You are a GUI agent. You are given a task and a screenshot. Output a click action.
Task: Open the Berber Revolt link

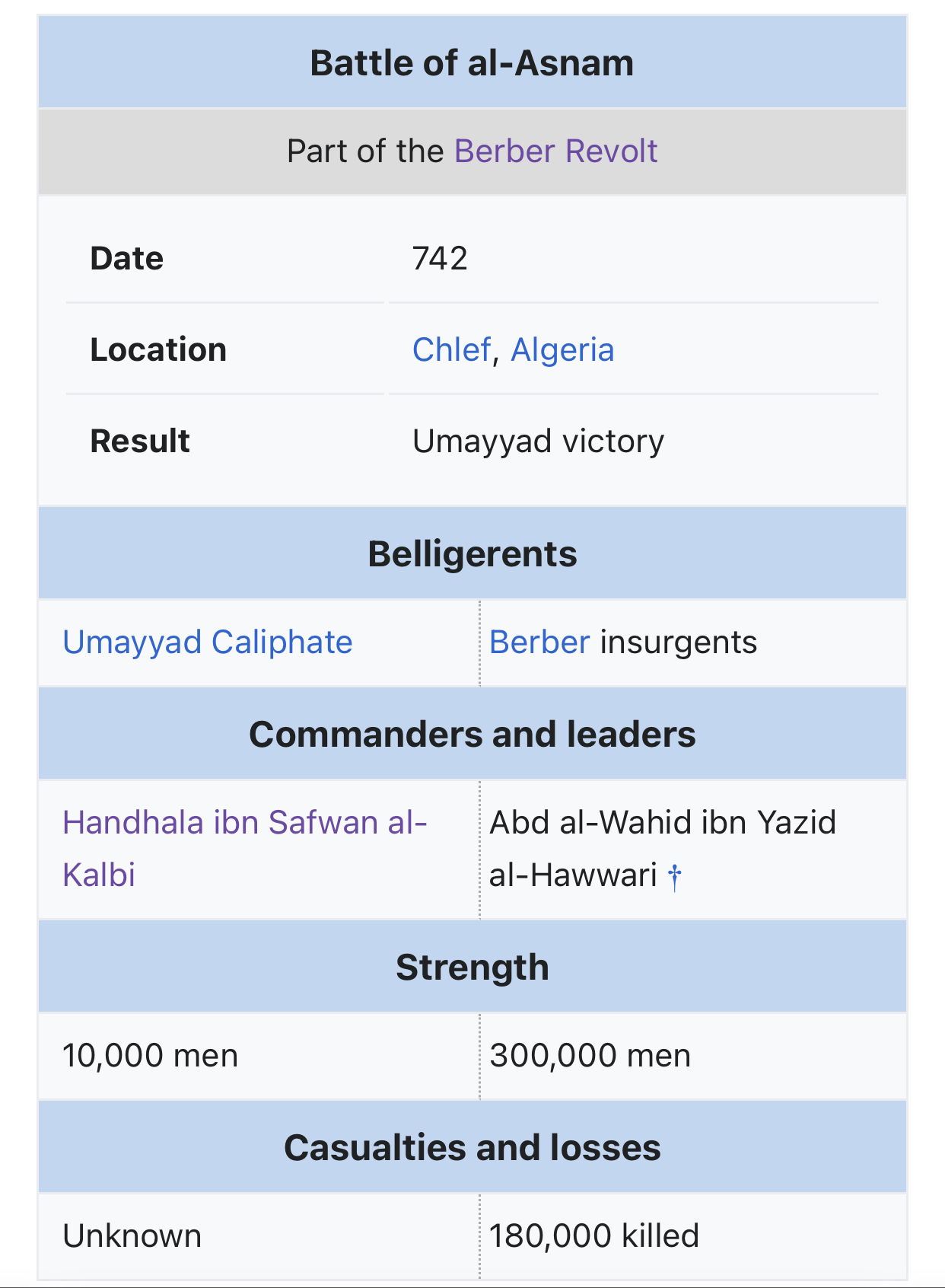point(555,151)
